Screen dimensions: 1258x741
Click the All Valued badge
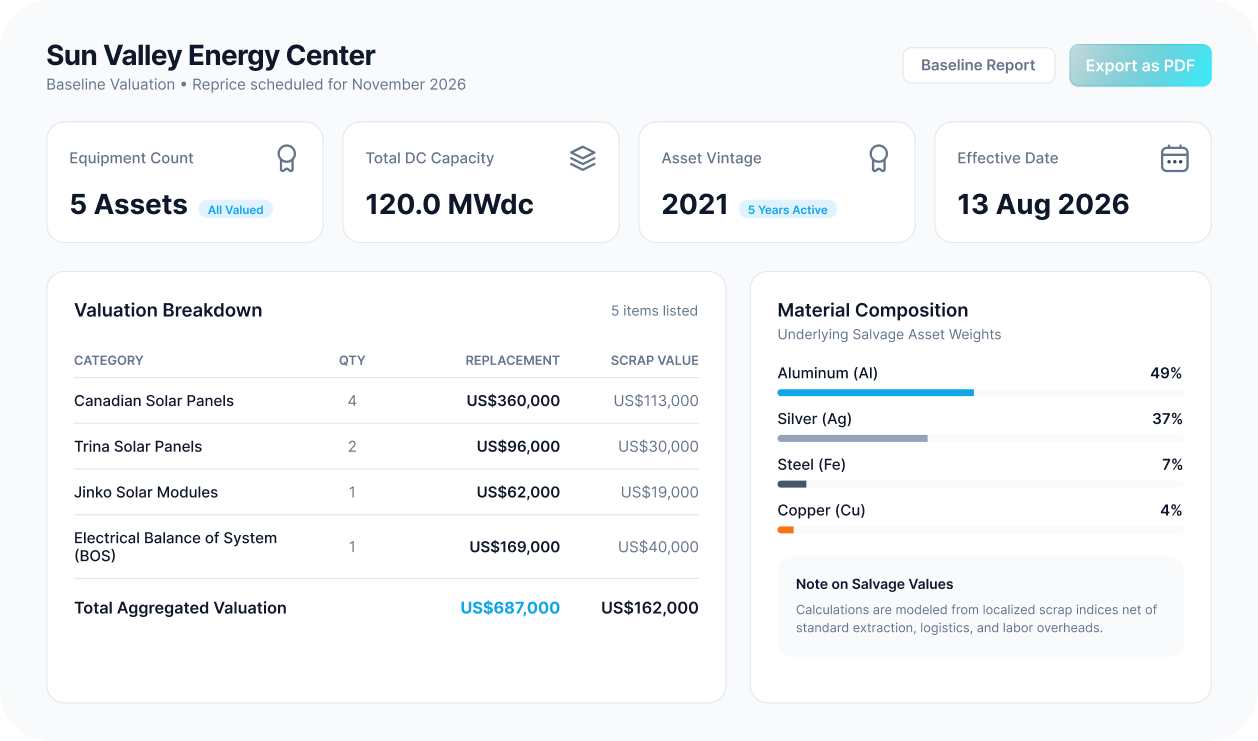coord(236,210)
